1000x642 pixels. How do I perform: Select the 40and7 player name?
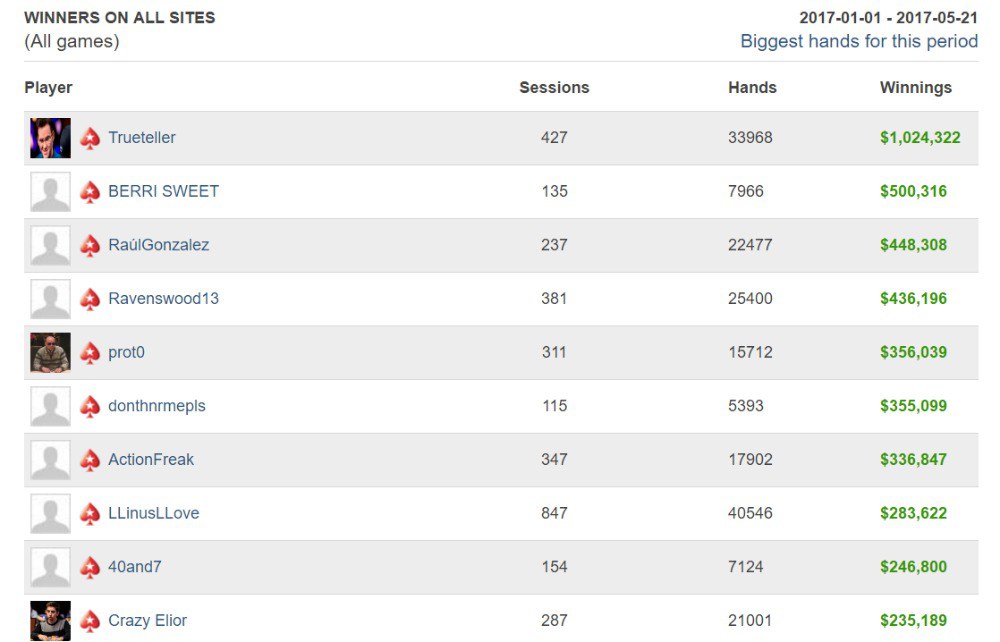(x=135, y=567)
